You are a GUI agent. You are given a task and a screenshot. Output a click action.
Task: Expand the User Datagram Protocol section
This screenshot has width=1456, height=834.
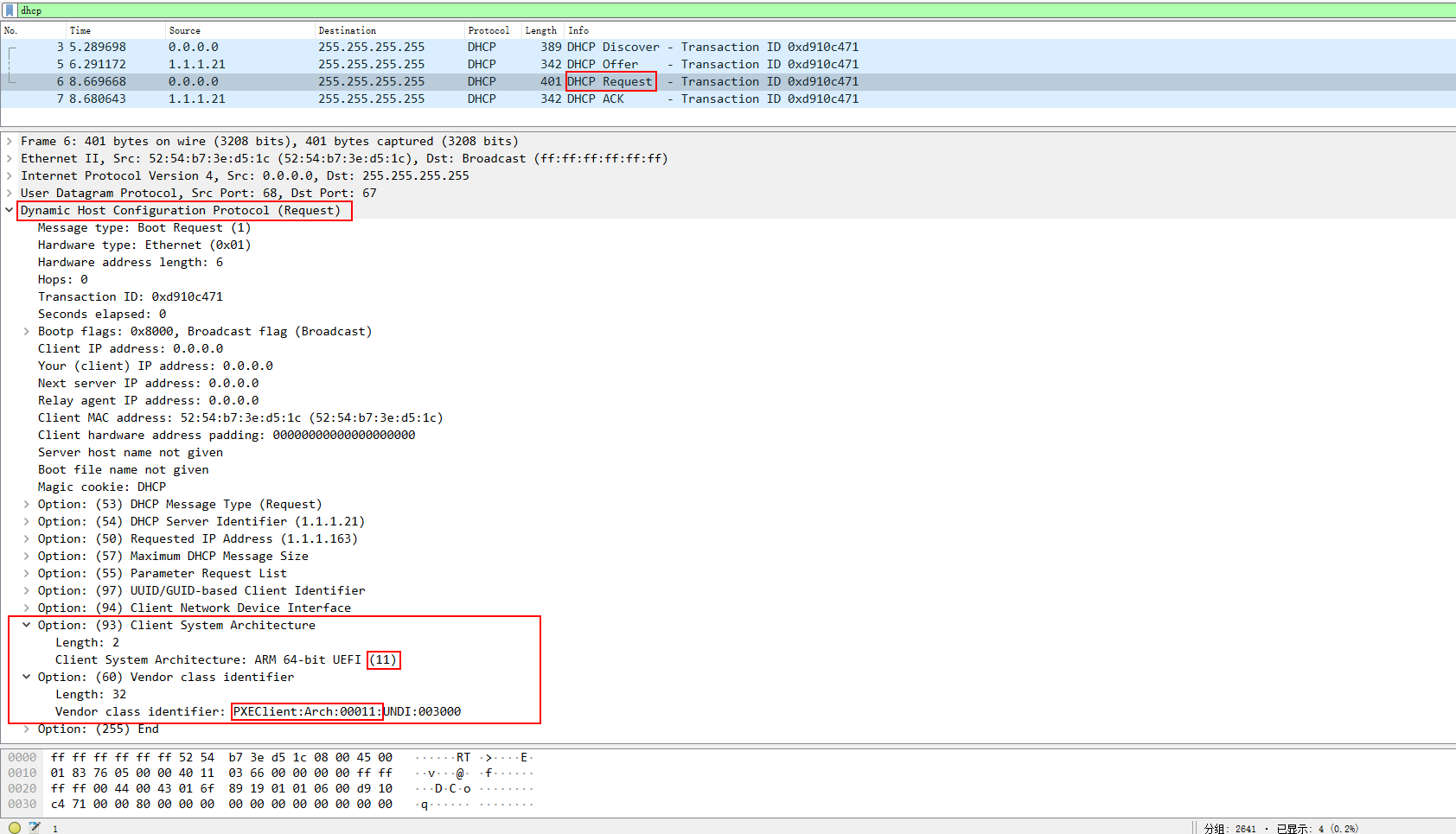click(x=10, y=194)
